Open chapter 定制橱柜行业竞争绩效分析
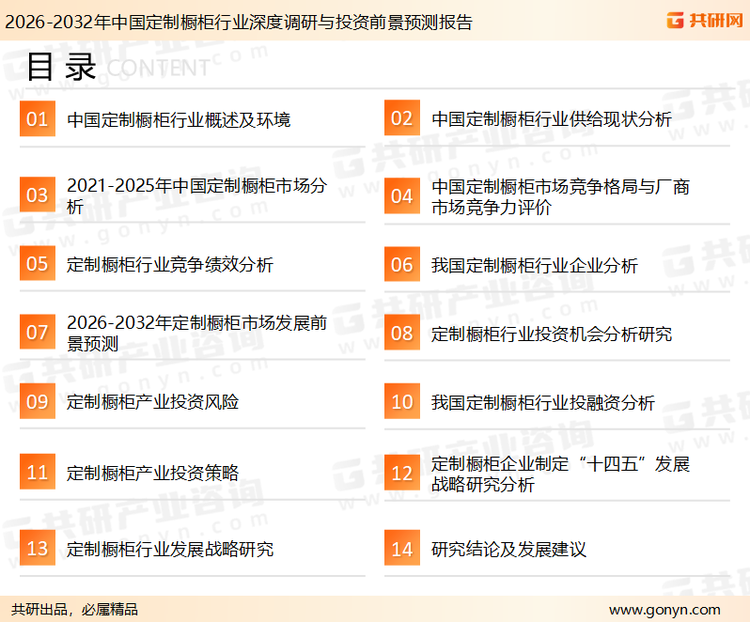This screenshot has width=750, height=622. (x=170, y=264)
